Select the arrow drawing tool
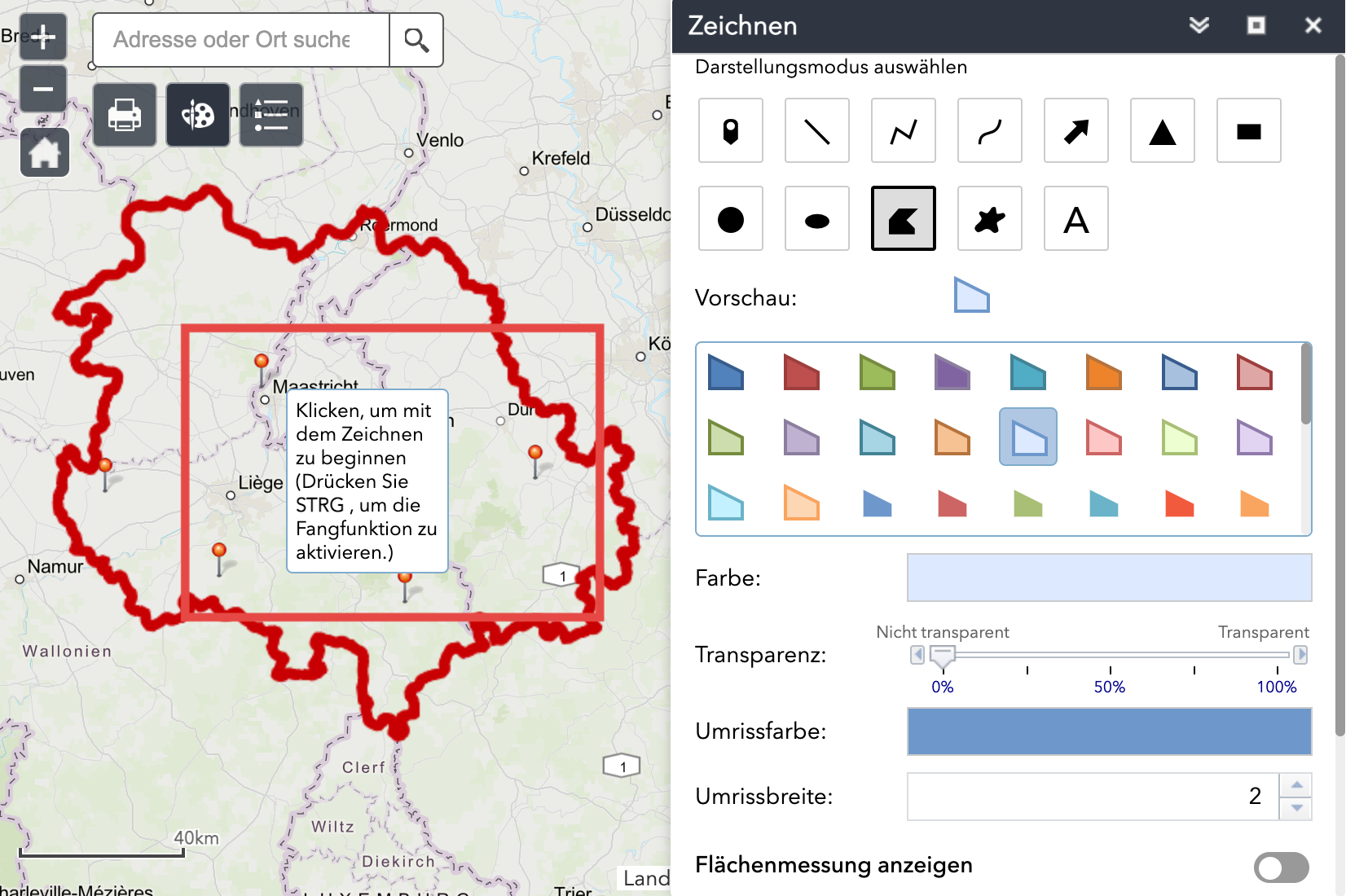This screenshot has height=896, width=1346. tap(1075, 131)
